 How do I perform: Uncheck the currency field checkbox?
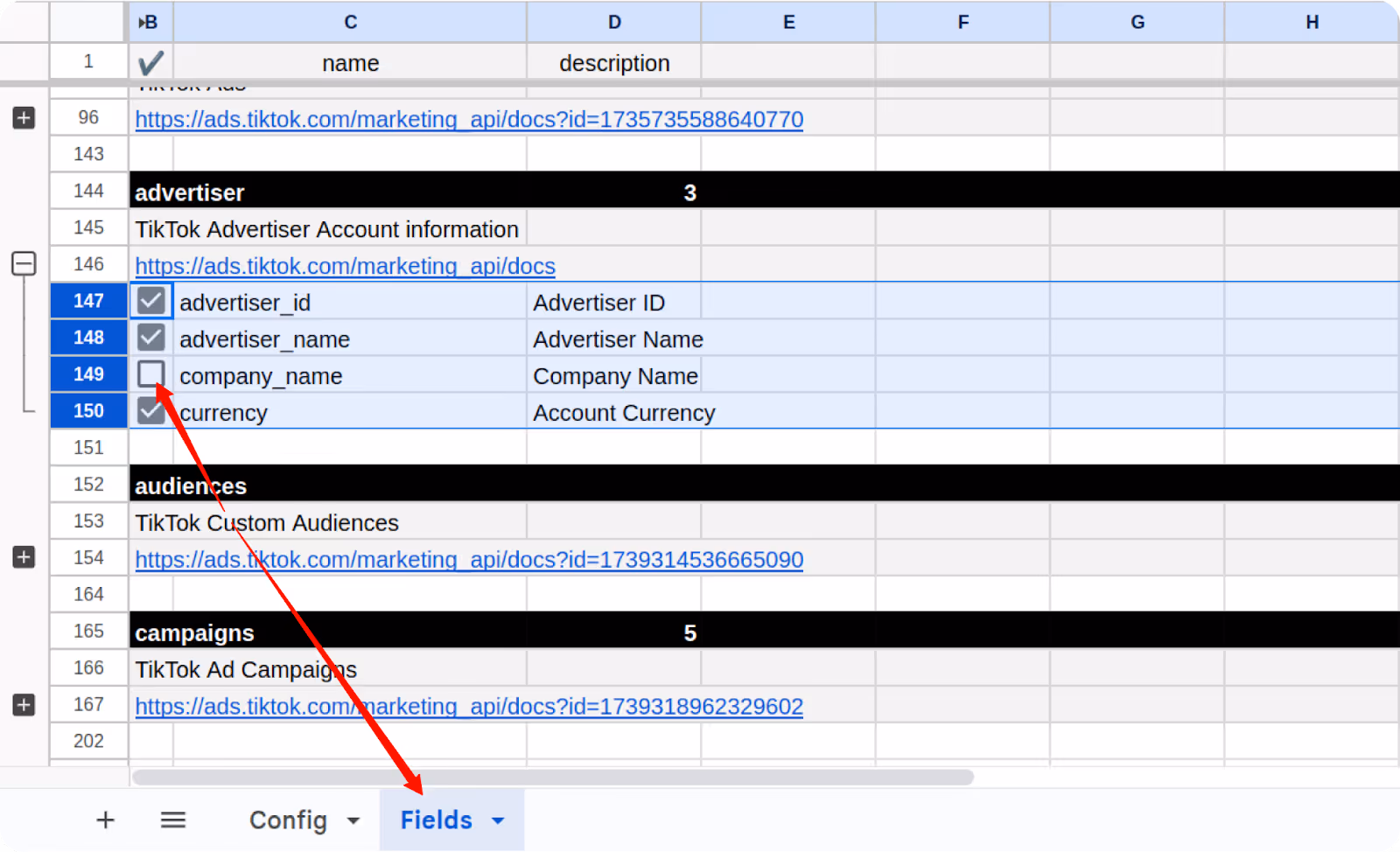(x=150, y=411)
